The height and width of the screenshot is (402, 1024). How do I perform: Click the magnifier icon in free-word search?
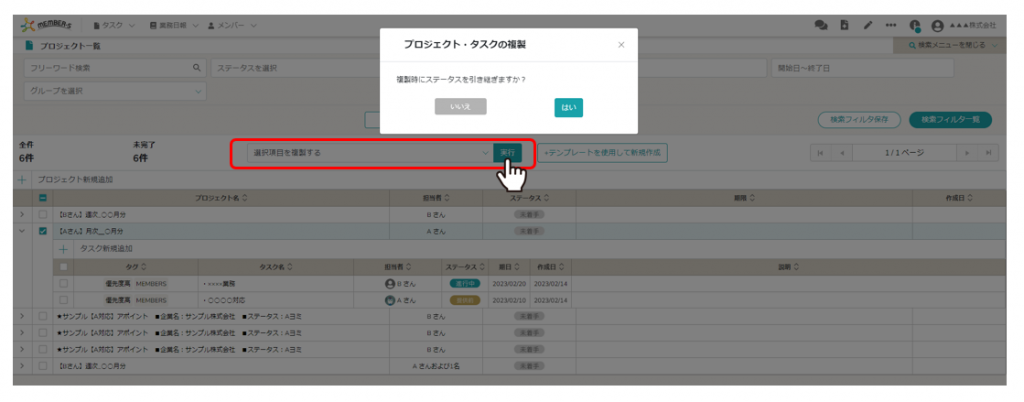[196, 68]
